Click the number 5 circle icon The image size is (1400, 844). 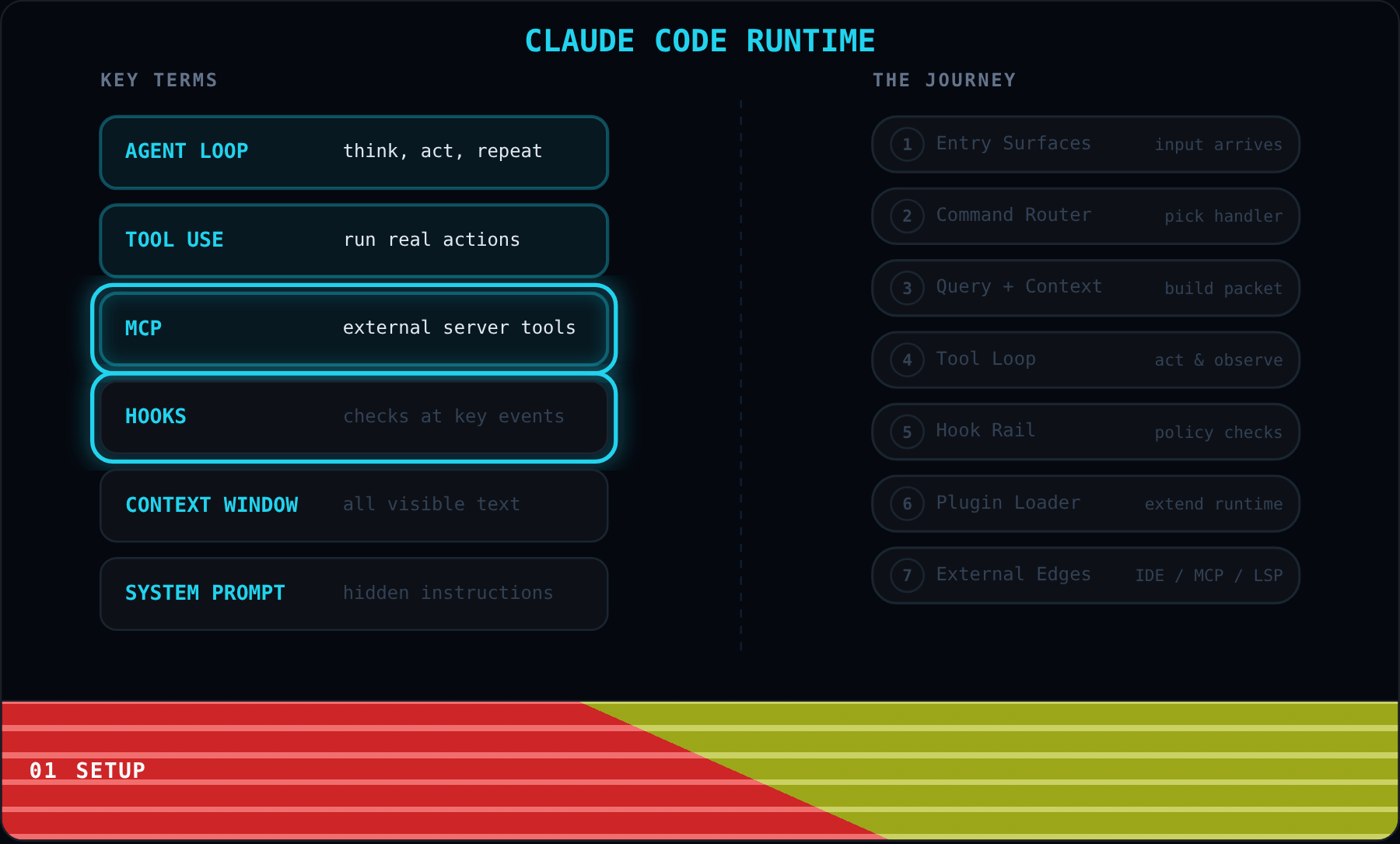click(907, 432)
